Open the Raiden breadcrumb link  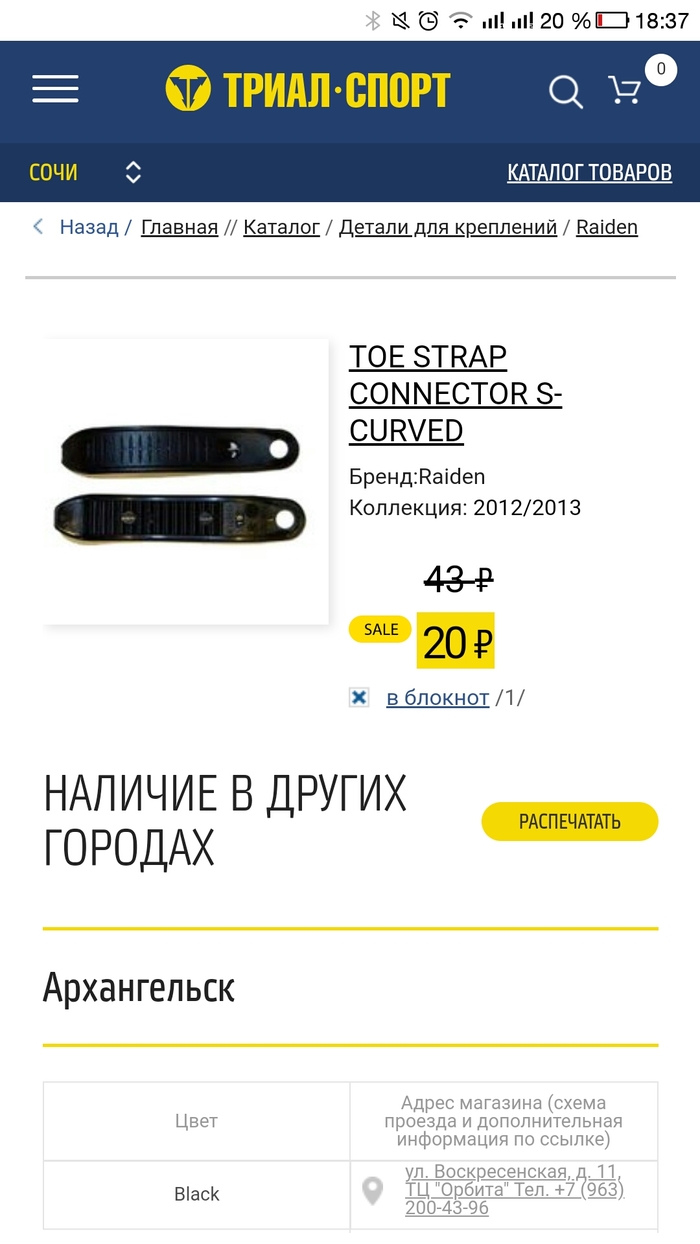tap(607, 227)
